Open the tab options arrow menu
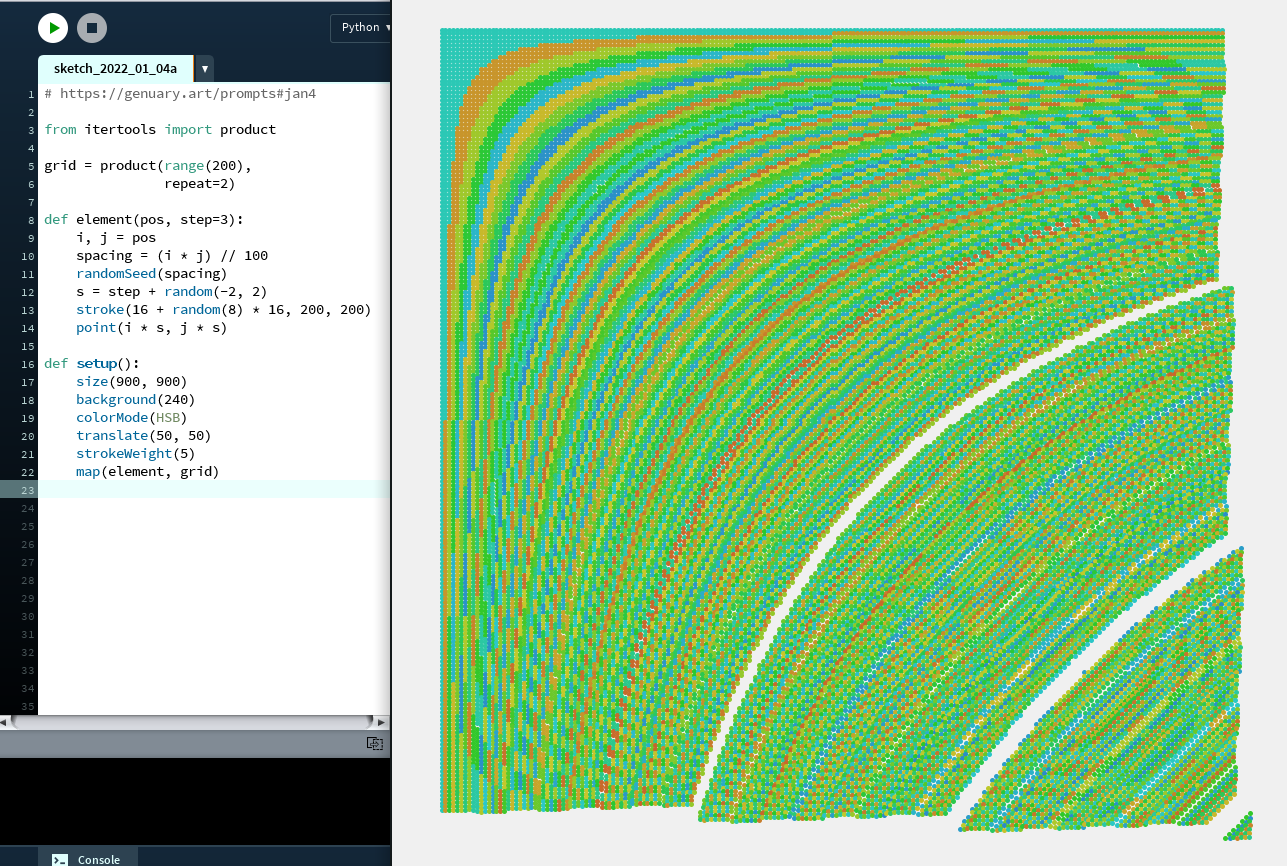Image resolution: width=1287 pixels, height=866 pixels. (x=205, y=69)
